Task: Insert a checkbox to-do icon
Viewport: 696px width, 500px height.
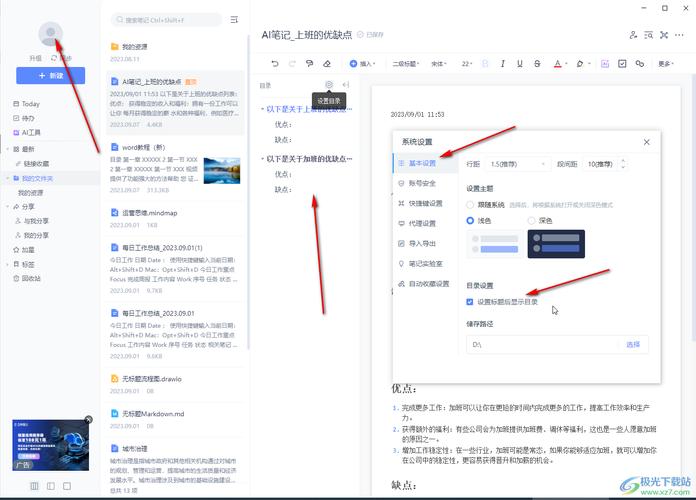Action: click(x=622, y=64)
